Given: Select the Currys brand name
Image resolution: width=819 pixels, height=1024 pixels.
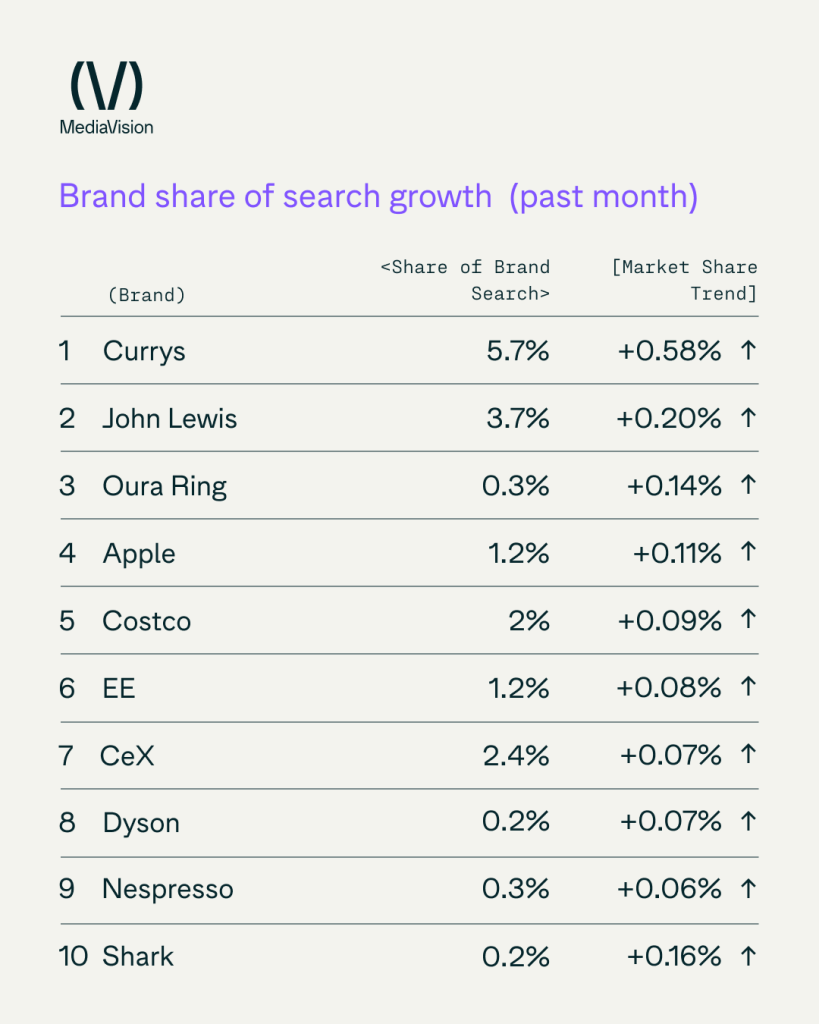Looking at the screenshot, I should click(x=144, y=351).
